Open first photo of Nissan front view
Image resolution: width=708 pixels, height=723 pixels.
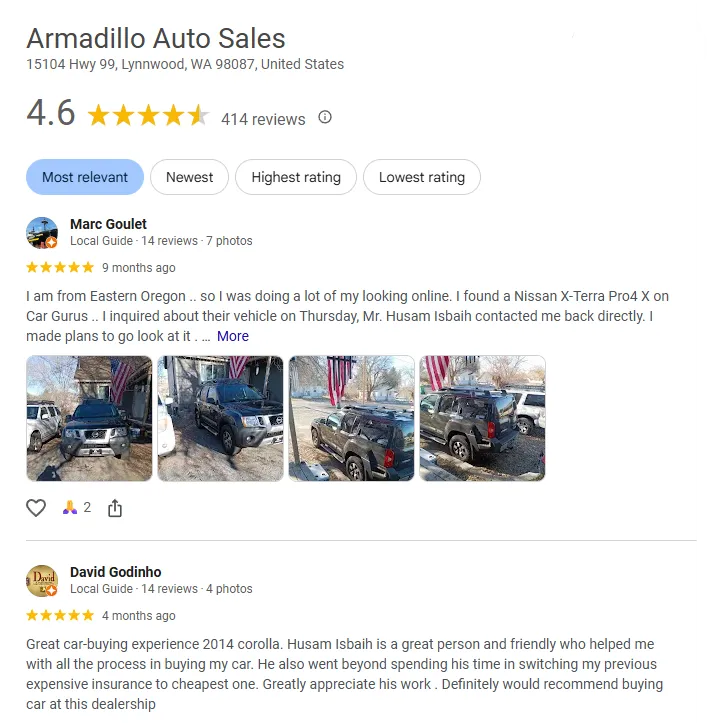pos(89,418)
